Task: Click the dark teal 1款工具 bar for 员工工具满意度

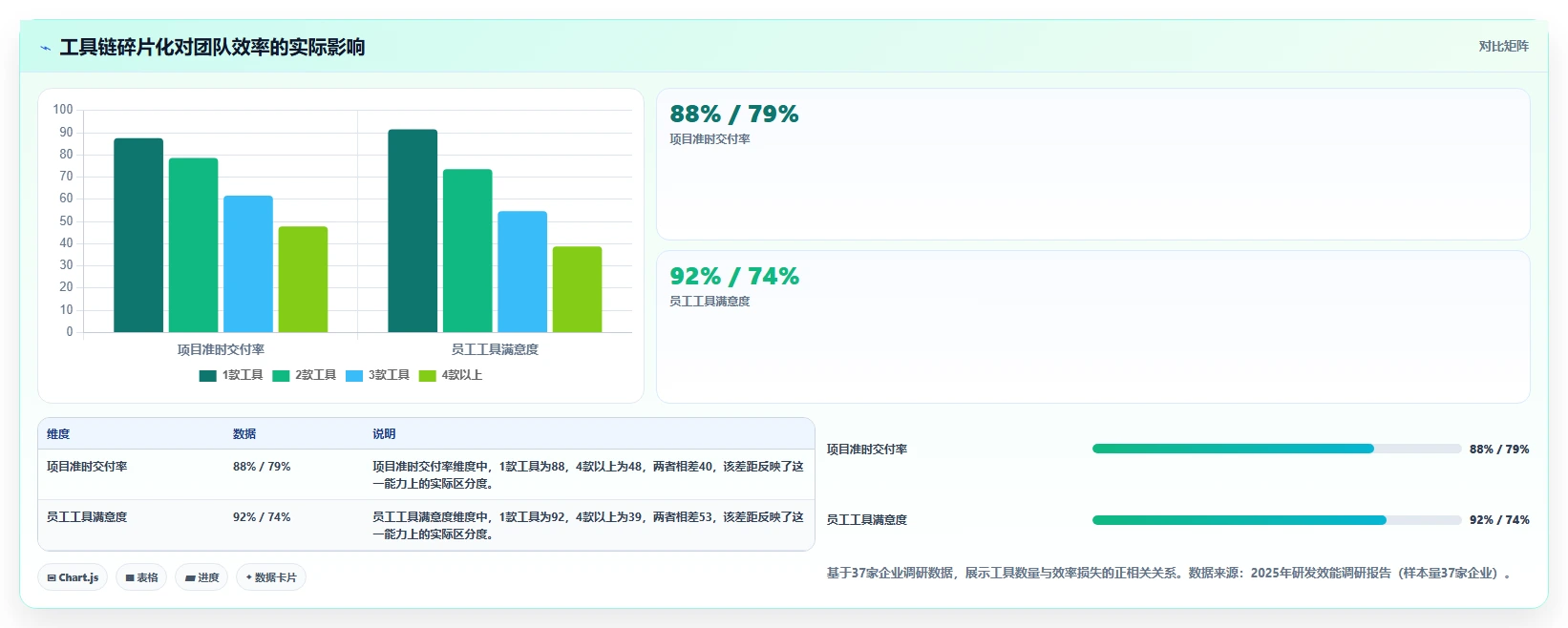Action: 413,231
